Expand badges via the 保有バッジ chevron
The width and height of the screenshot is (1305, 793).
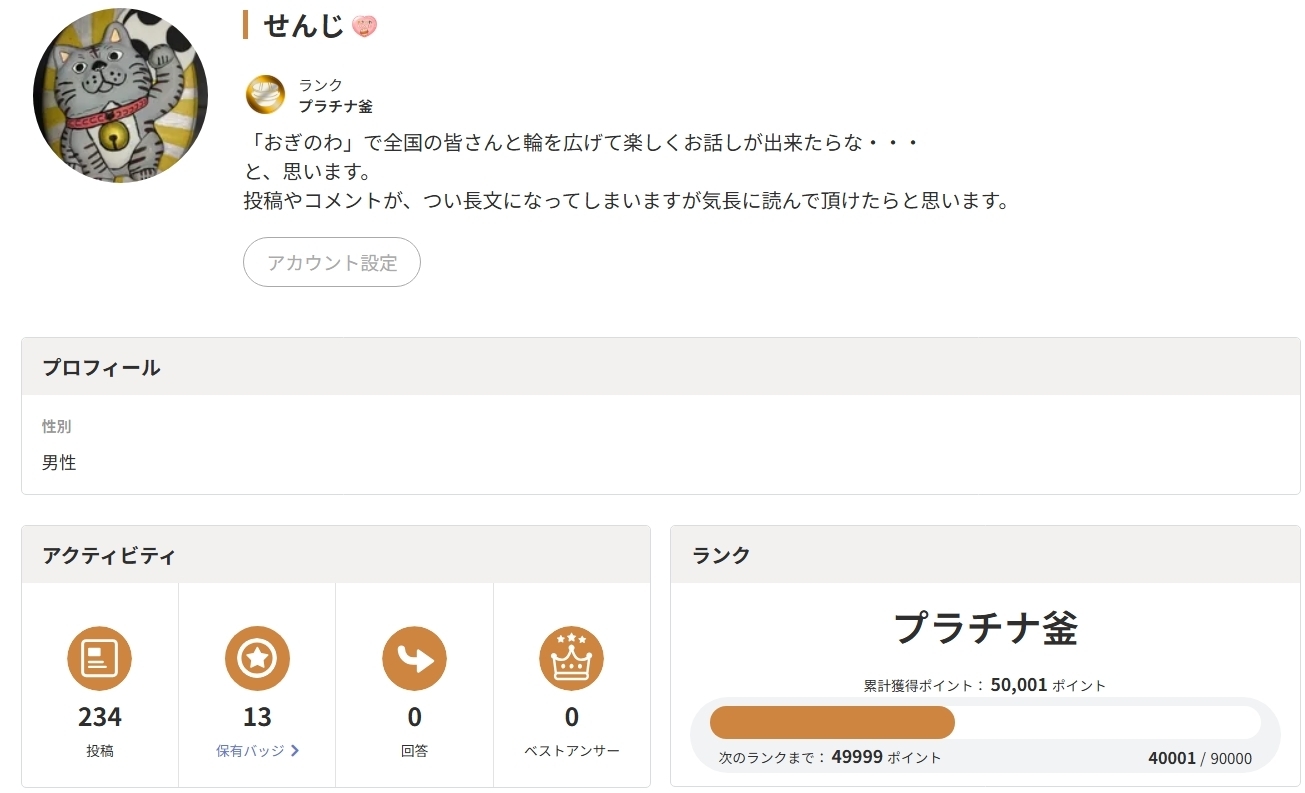[295, 751]
